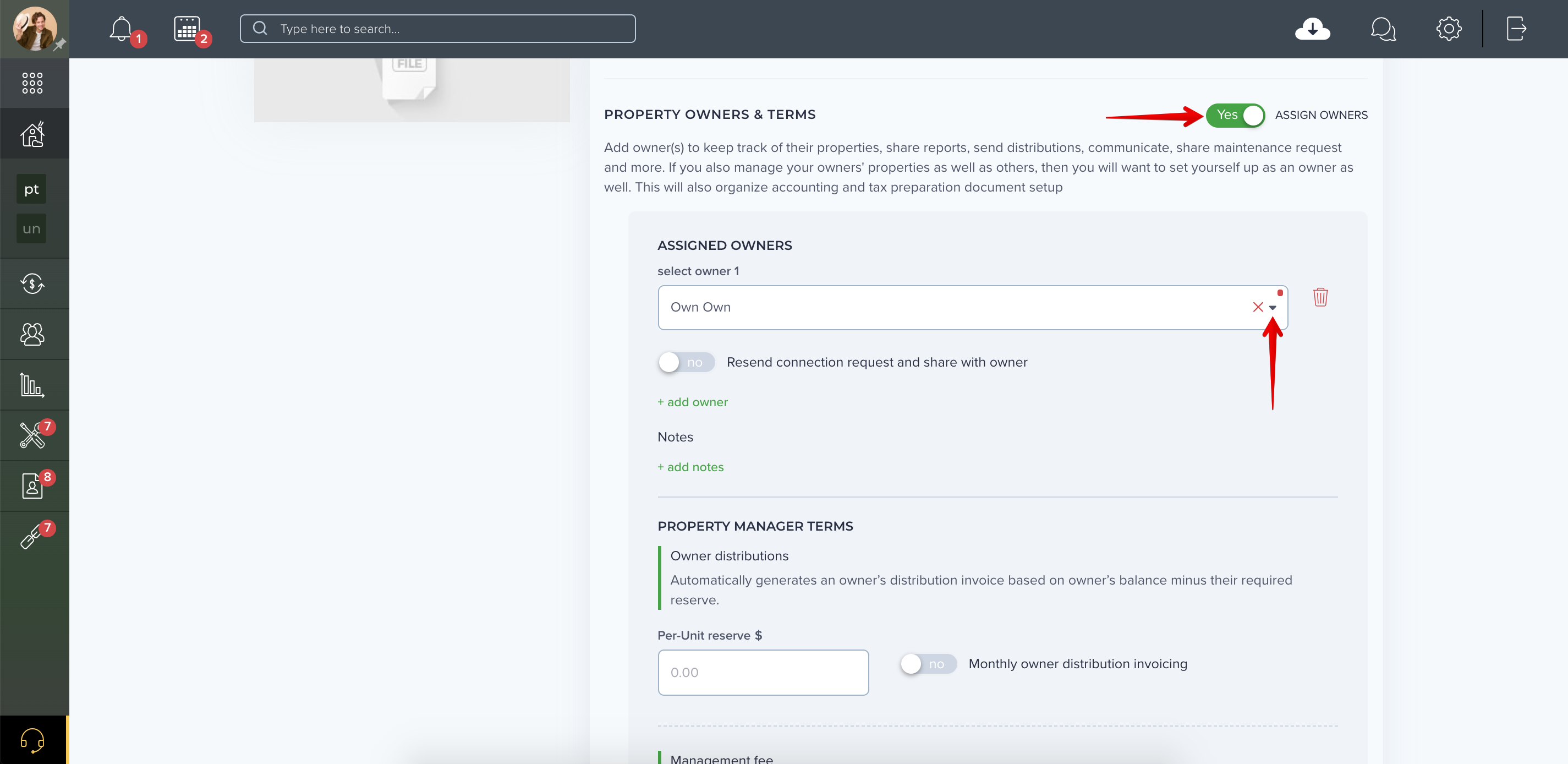Open the applications document icon with badge 8
This screenshot has width=1568, height=764.
(x=32, y=486)
